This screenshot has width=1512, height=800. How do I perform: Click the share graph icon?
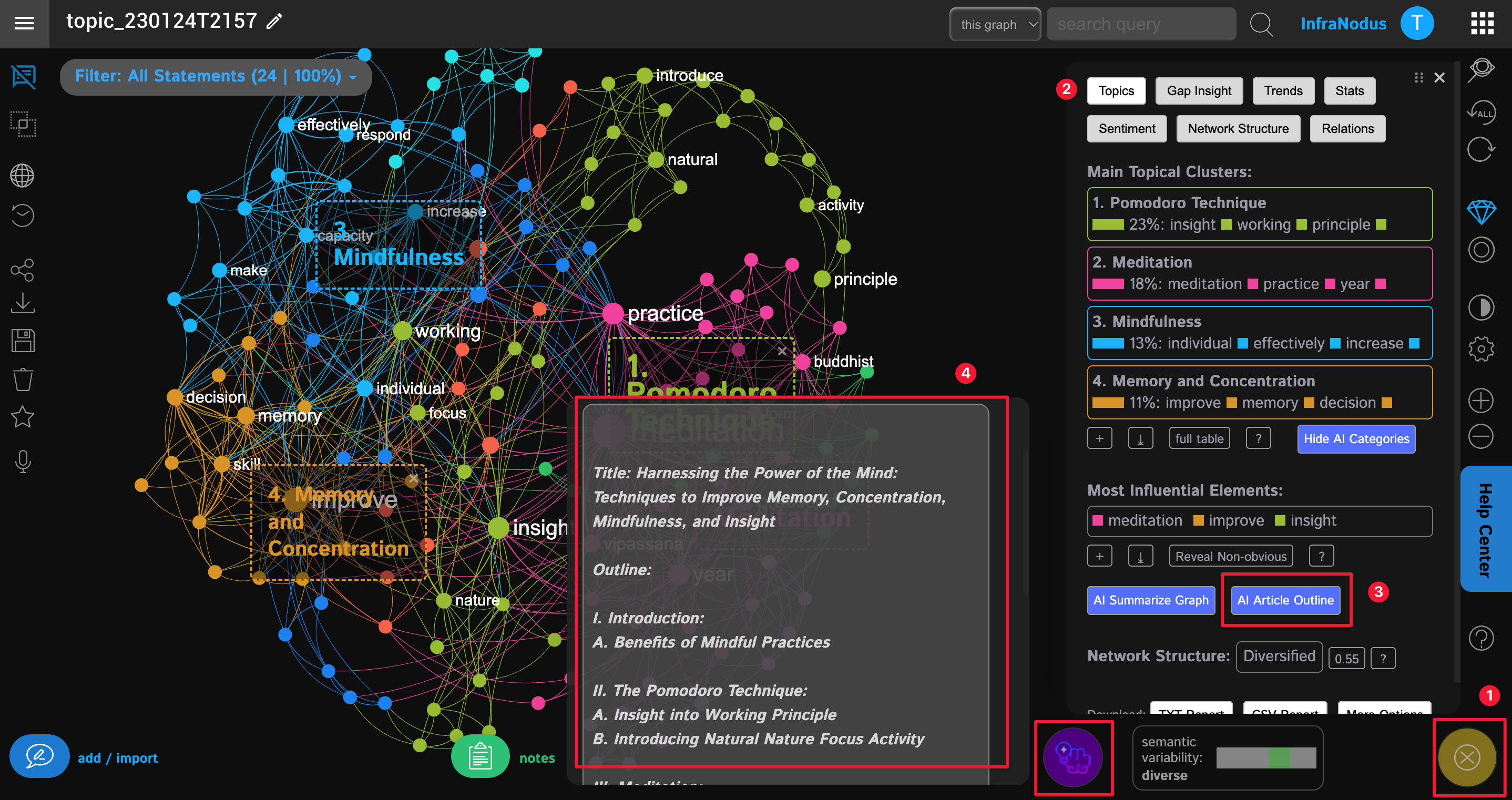[x=22, y=270]
